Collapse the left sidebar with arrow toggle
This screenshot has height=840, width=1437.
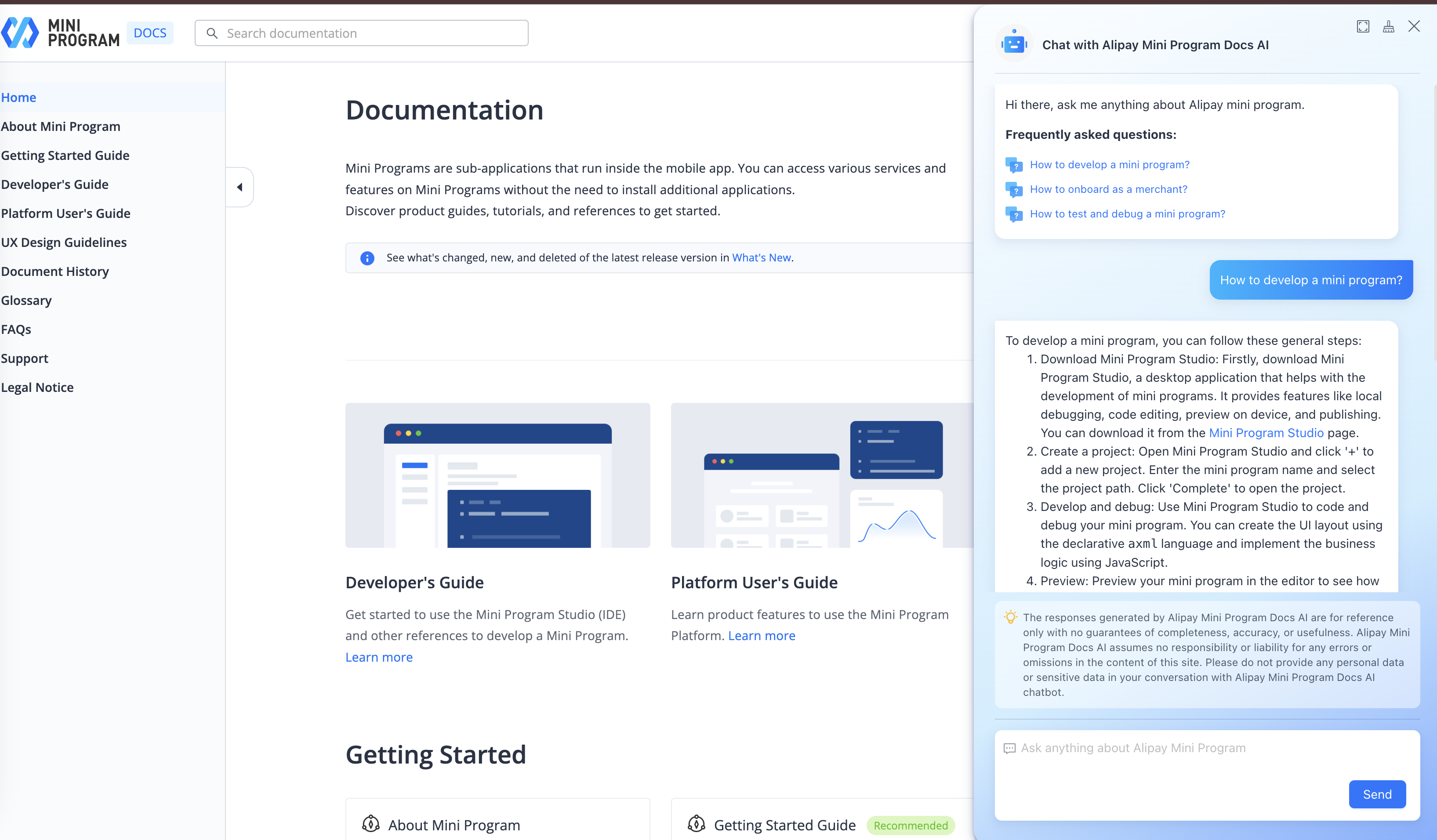[239, 187]
